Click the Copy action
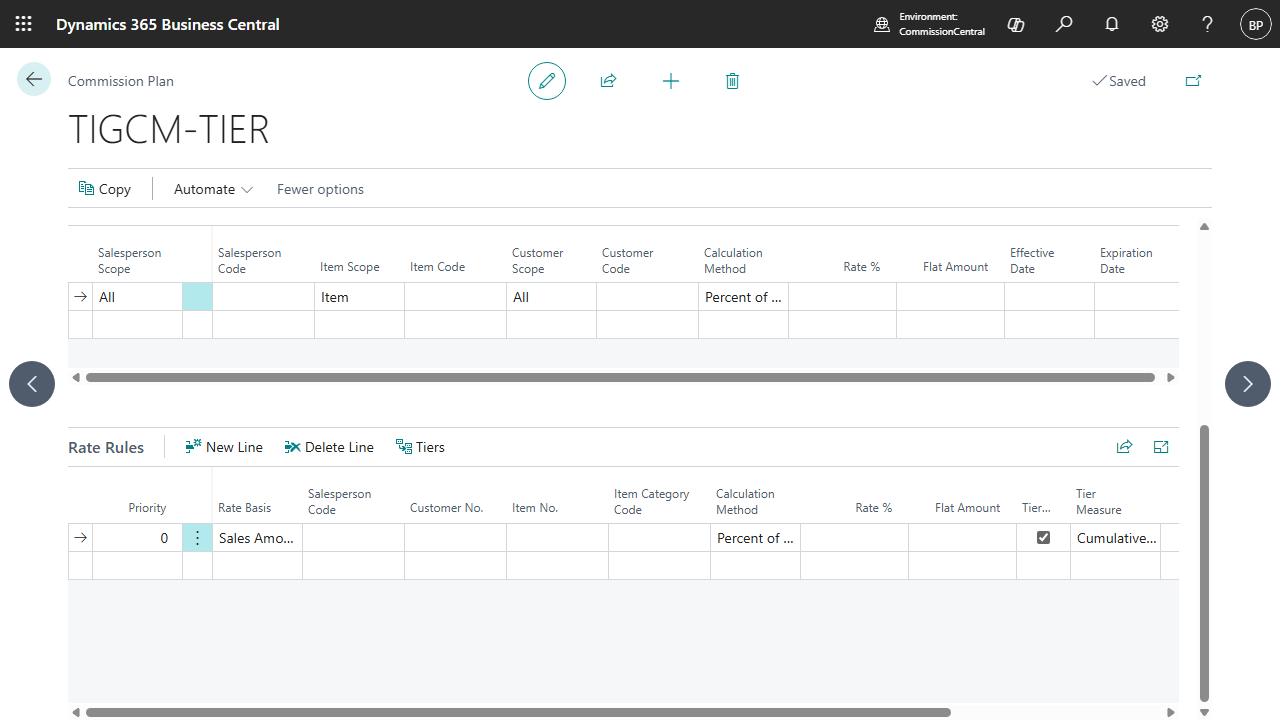This screenshot has height=720, width=1280. click(x=105, y=189)
